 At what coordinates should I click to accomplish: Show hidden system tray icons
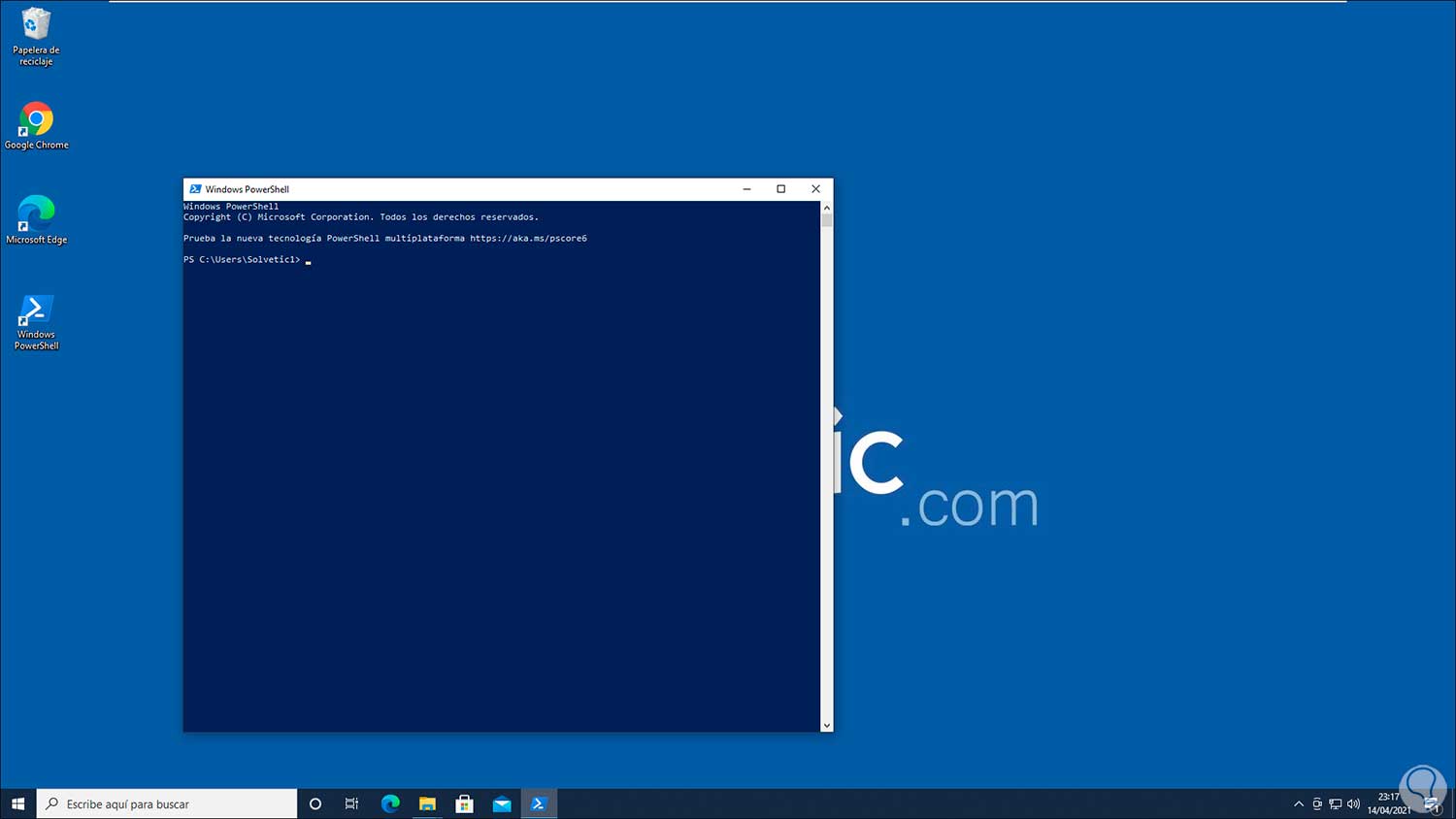click(1299, 803)
